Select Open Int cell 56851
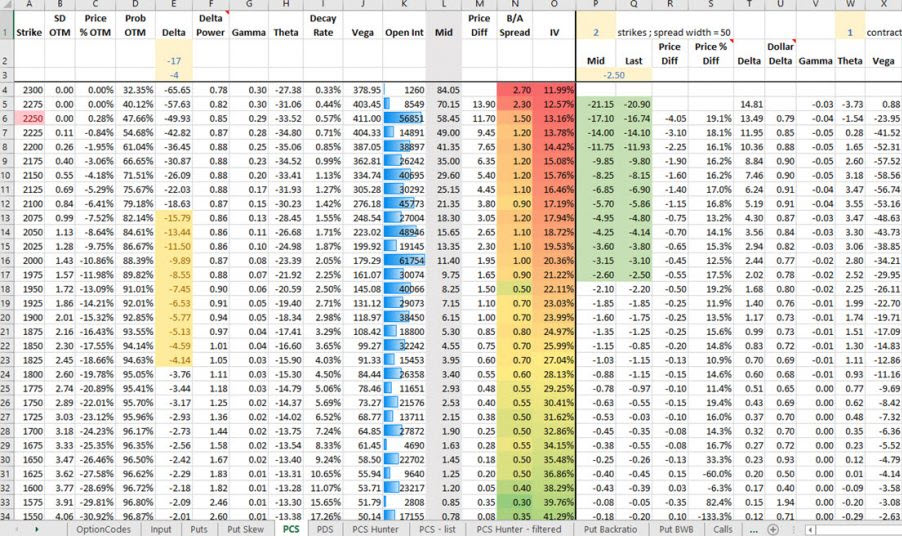902x536 pixels. pyautogui.click(x=404, y=118)
